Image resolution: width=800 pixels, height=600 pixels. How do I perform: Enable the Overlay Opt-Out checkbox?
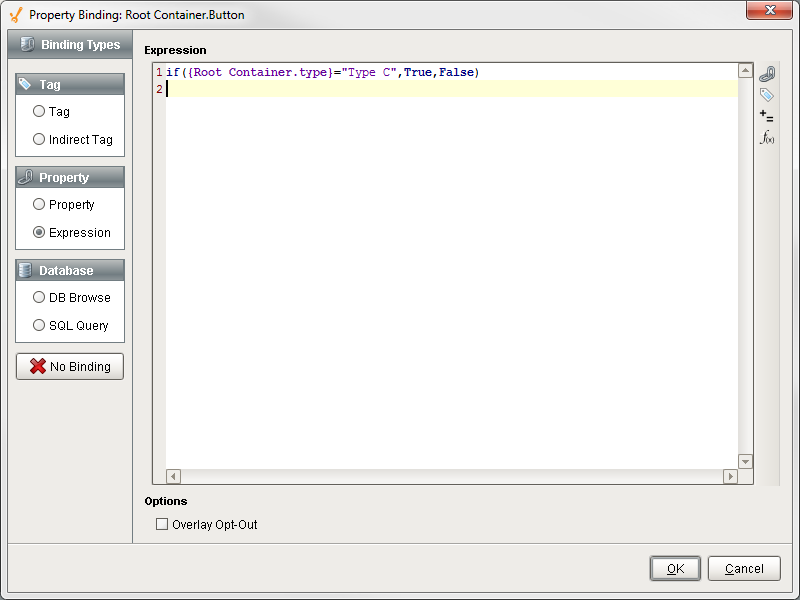(x=161, y=523)
